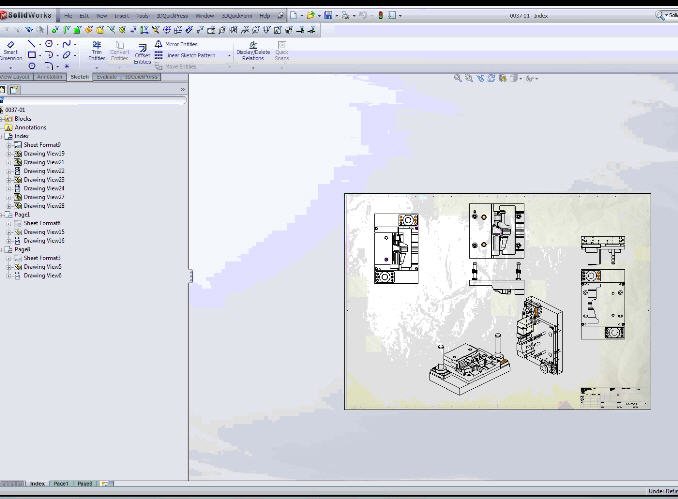Open dropdown arrow beside New document icon
Screen dimensions: 678x499
tap(301, 16)
